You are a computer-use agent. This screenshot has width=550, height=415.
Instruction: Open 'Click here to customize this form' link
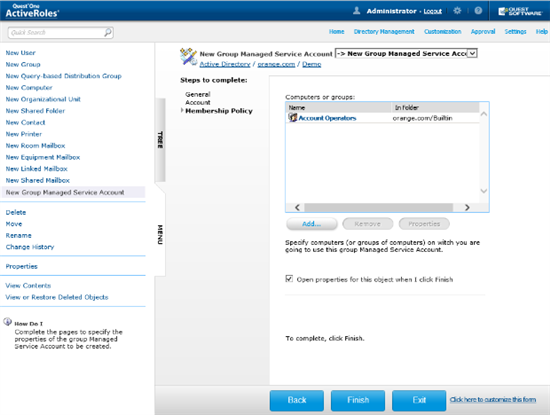tap(493, 400)
